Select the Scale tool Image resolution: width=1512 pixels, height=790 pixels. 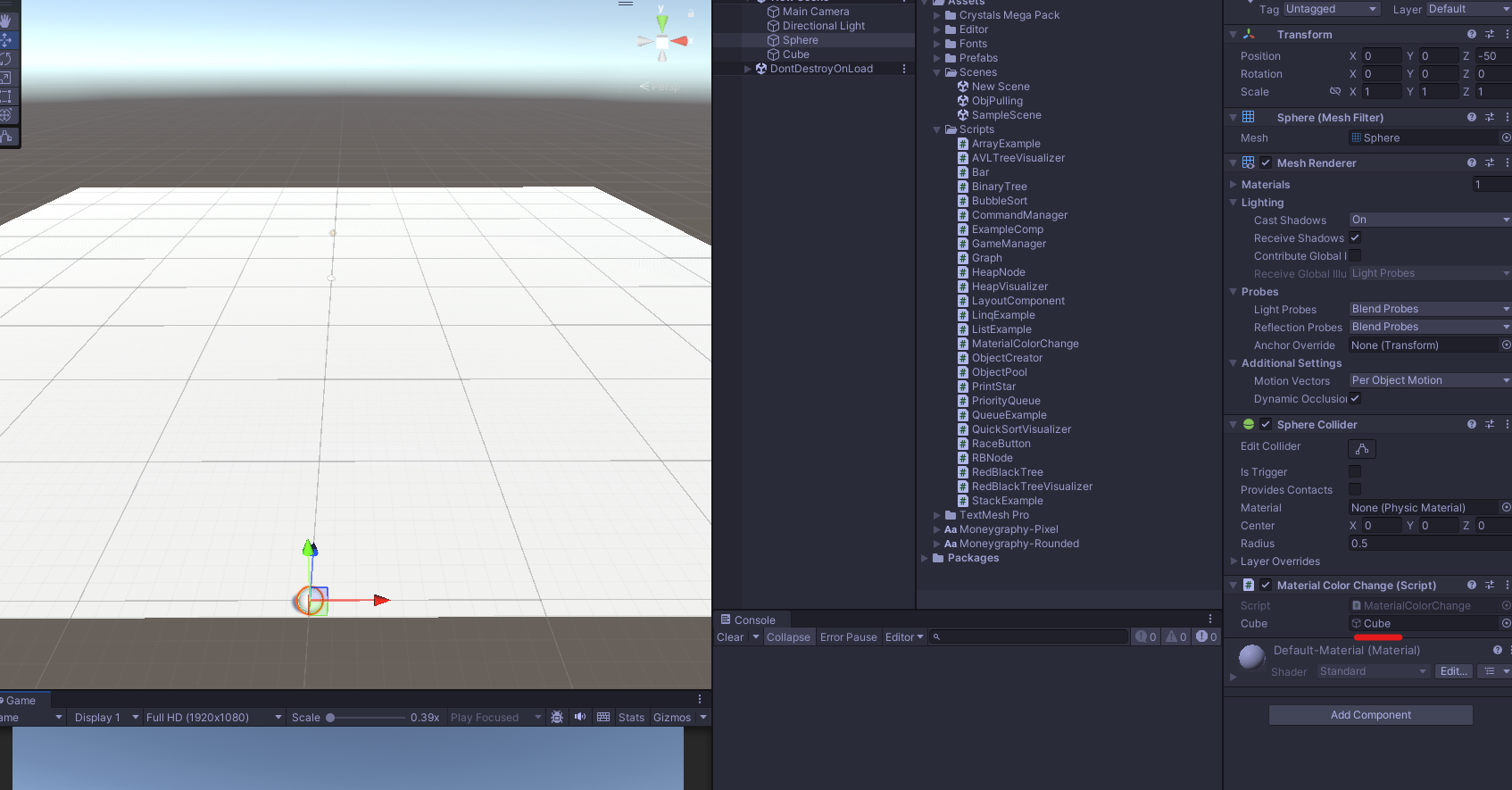click(x=5, y=78)
